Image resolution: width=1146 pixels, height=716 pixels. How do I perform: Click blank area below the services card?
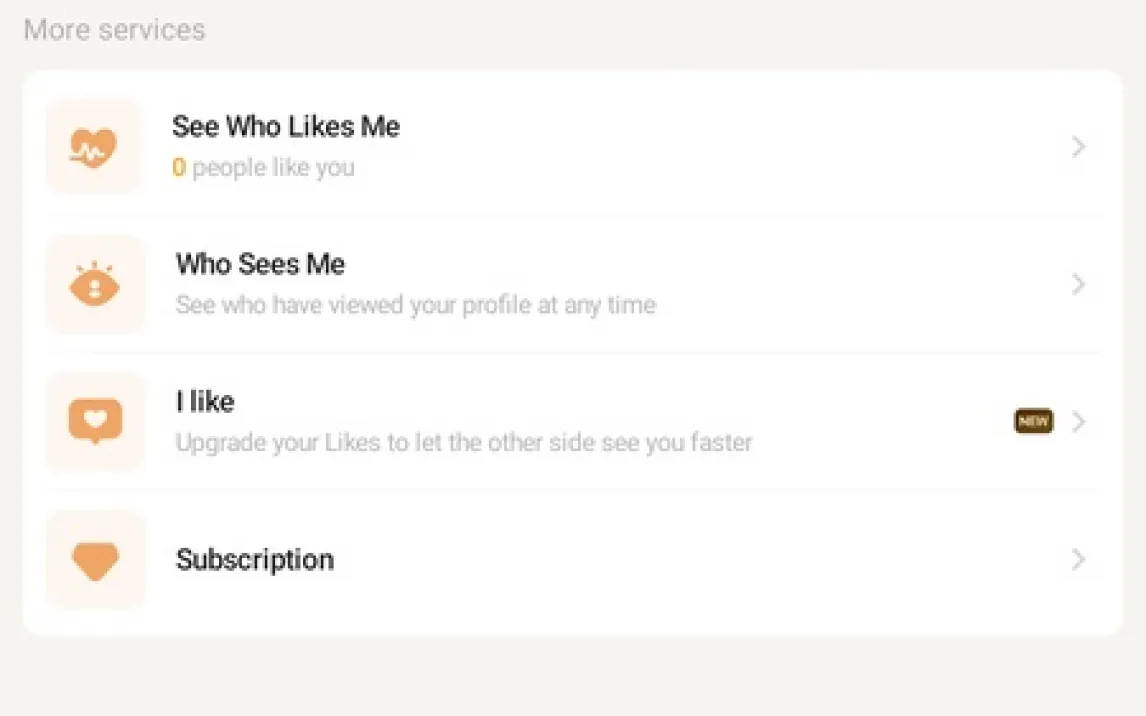point(572,676)
